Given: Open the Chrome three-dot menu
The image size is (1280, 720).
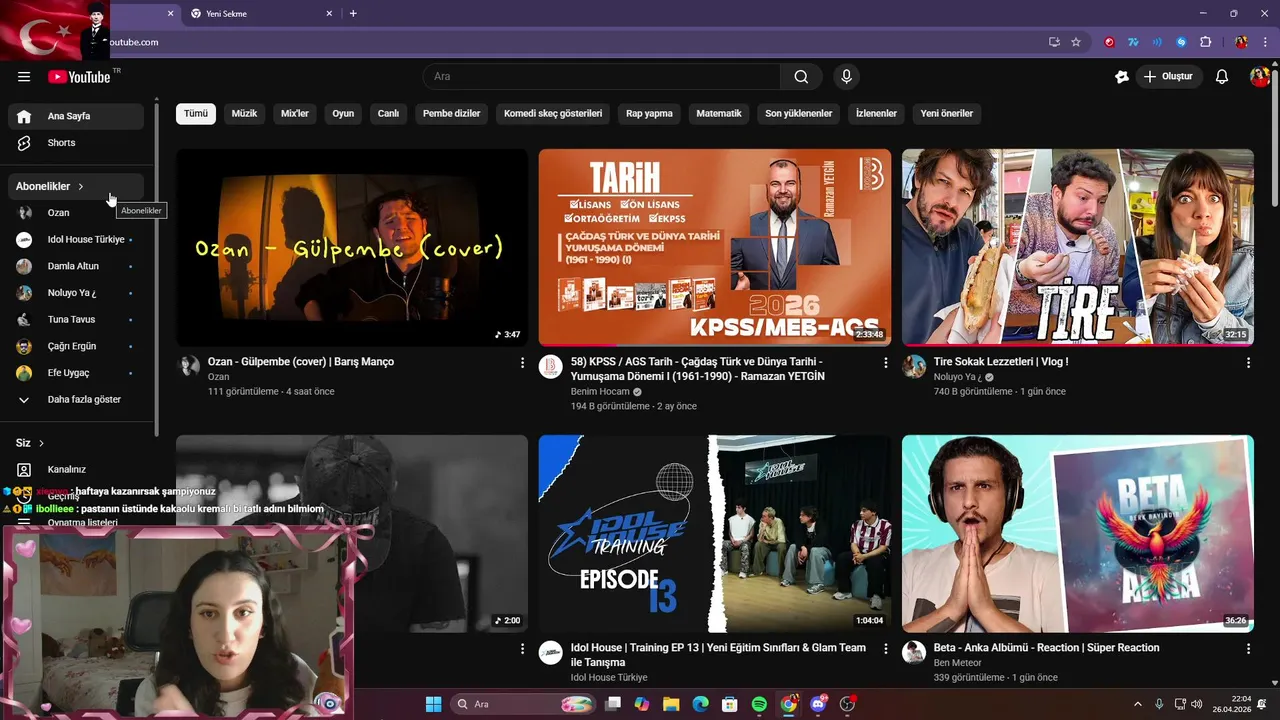Looking at the screenshot, I should pos(1264,42).
